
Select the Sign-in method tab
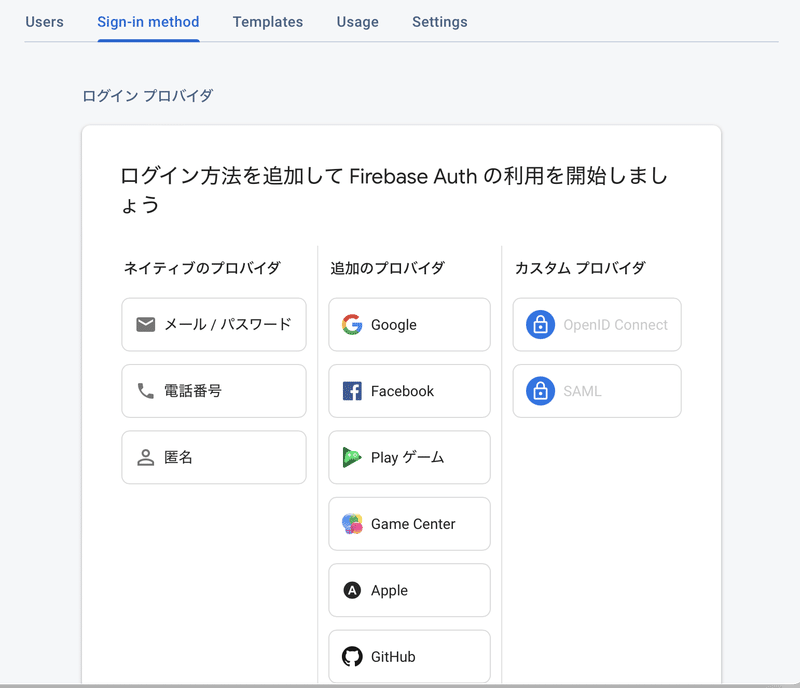(x=148, y=22)
